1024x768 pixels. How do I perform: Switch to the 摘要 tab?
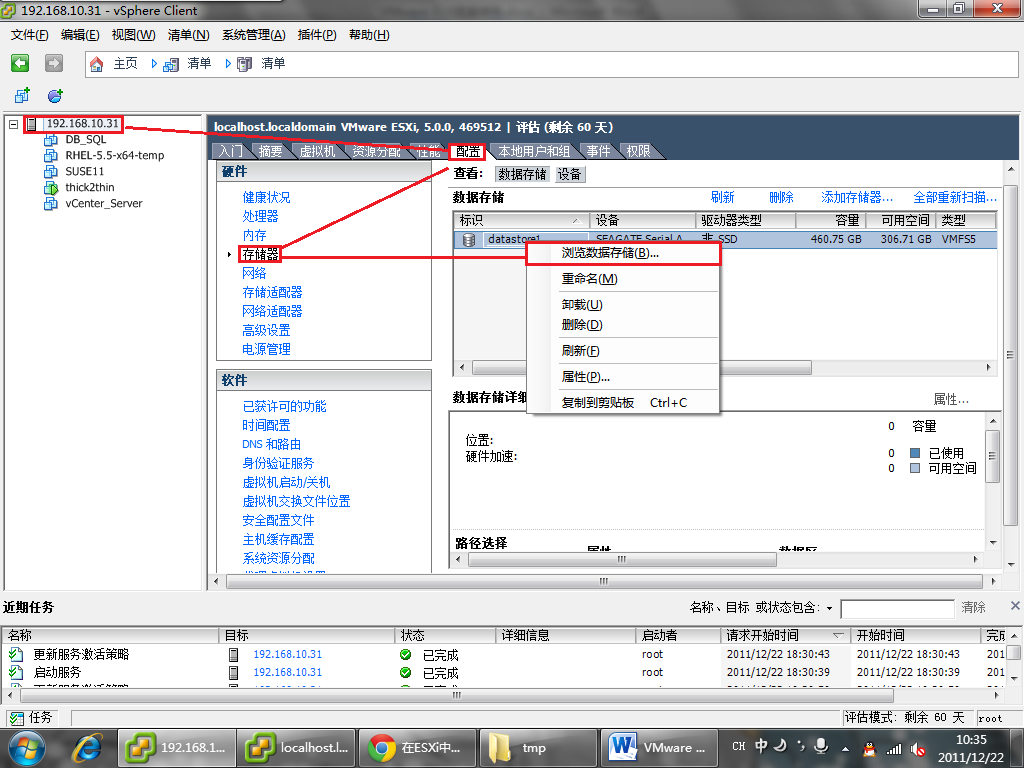(x=270, y=151)
